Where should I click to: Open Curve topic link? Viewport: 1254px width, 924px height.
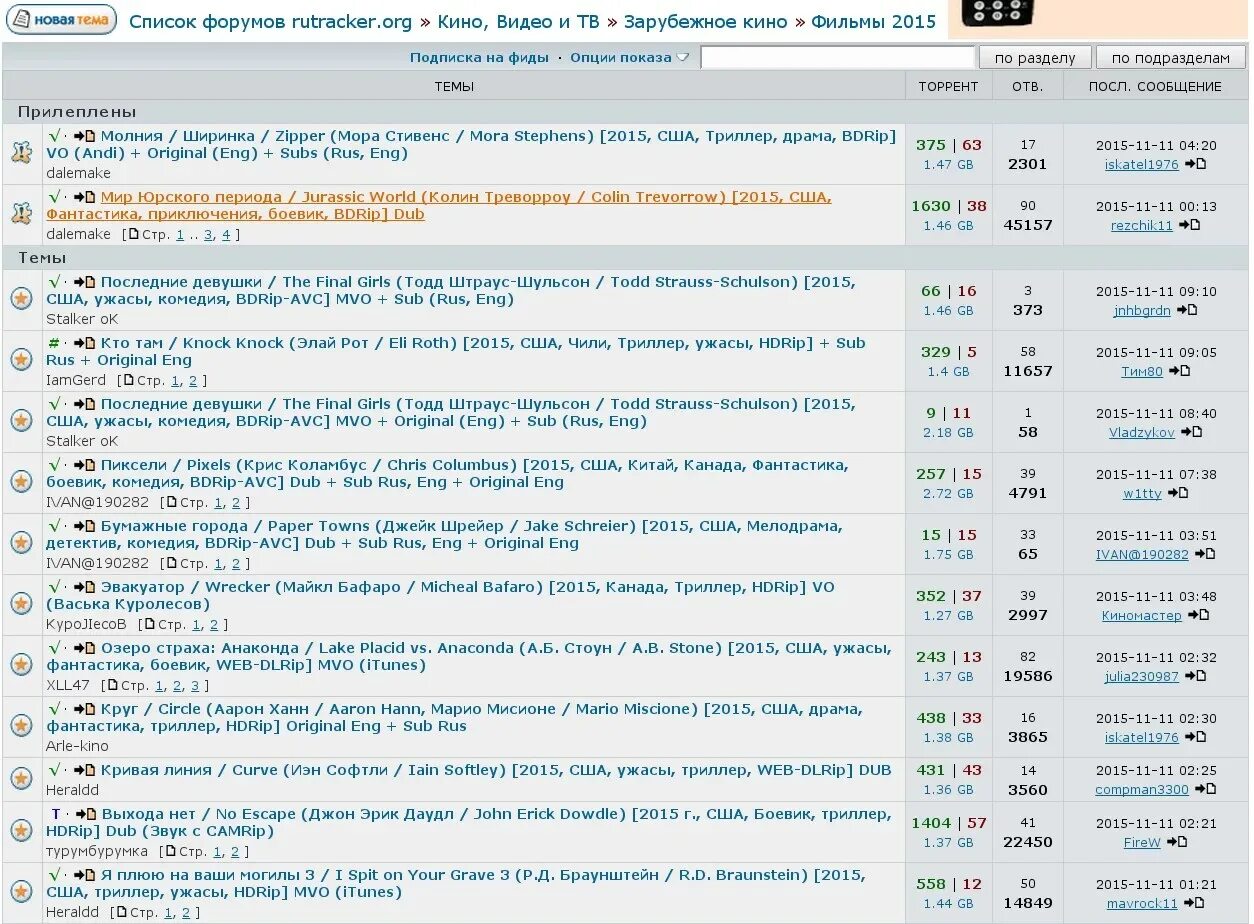(496, 770)
